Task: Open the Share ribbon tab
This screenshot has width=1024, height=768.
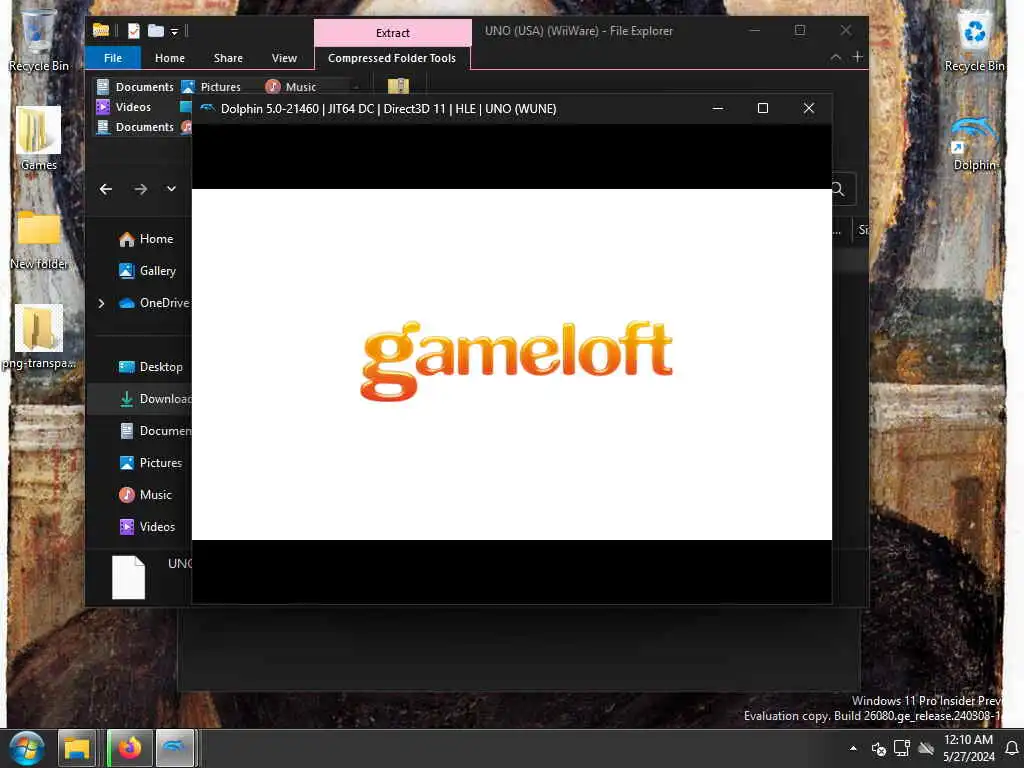Action: point(228,58)
